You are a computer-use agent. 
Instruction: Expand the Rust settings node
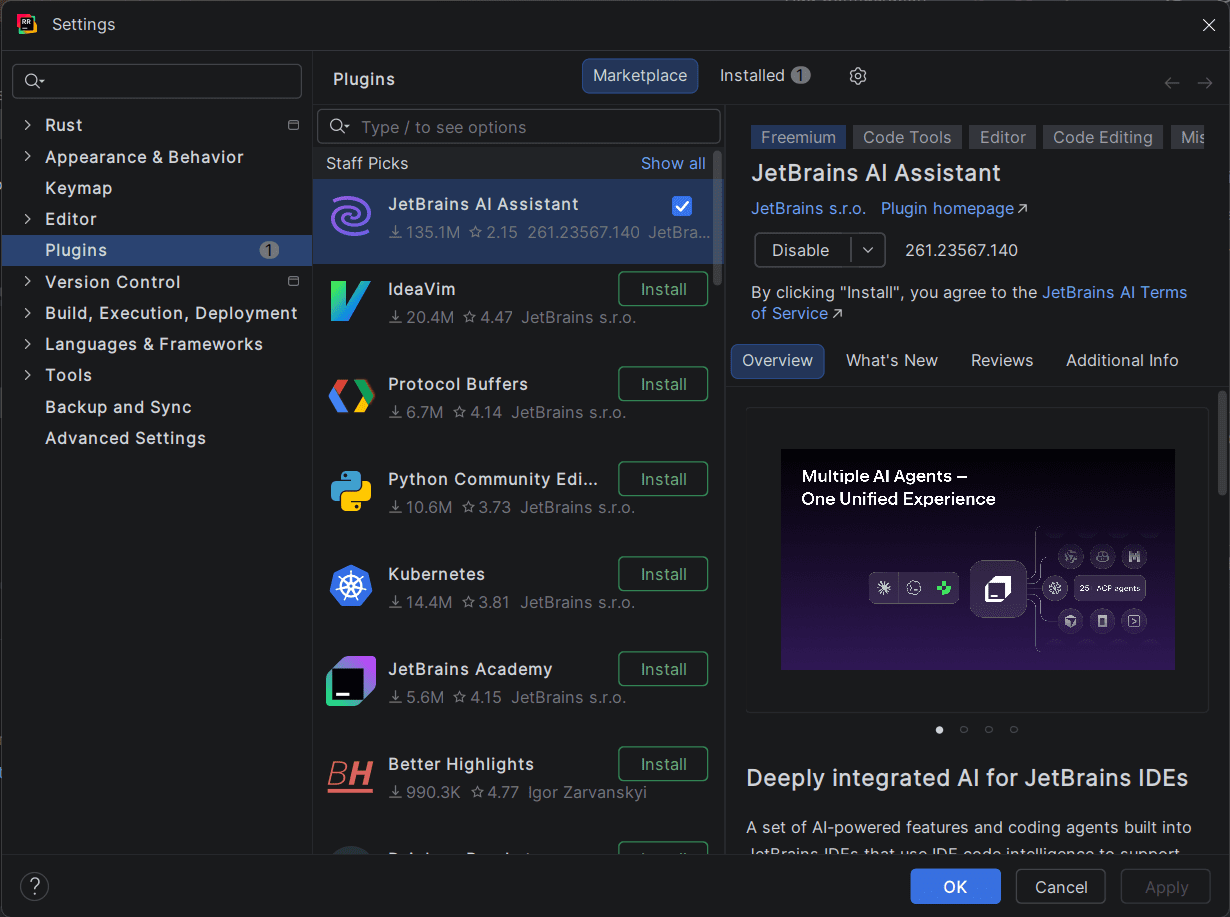27,125
